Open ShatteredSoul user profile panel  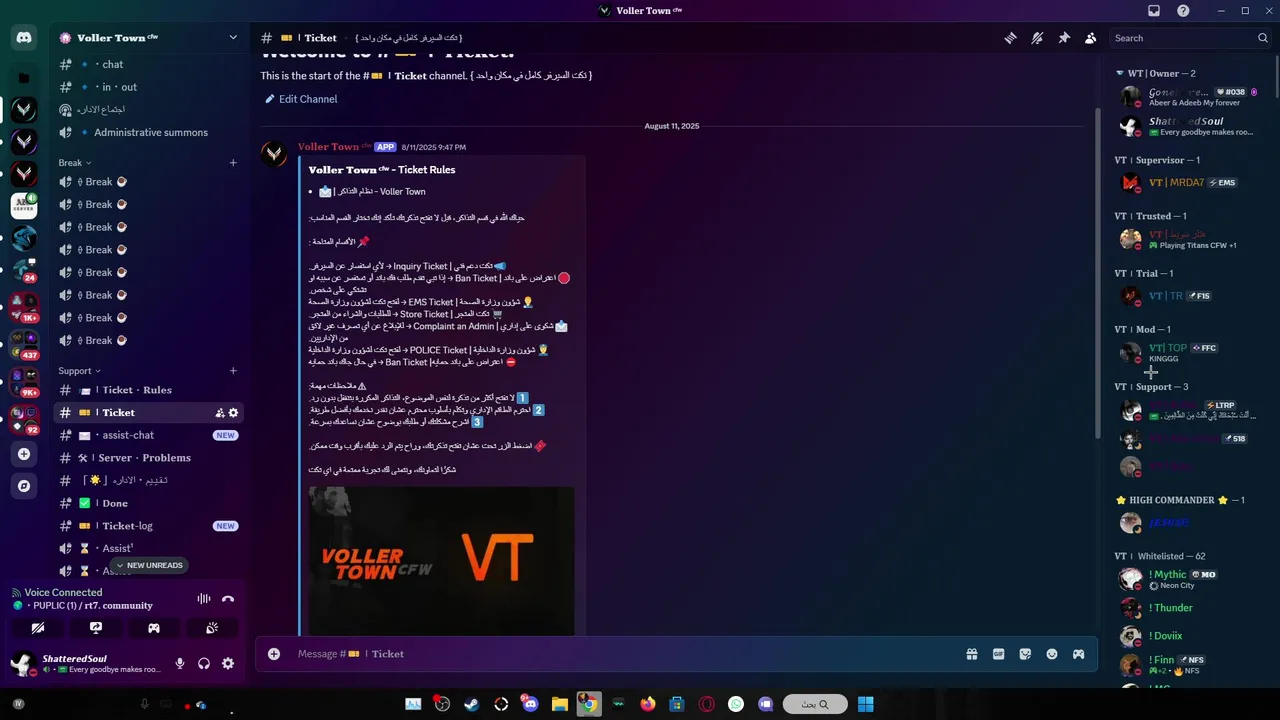(86, 663)
